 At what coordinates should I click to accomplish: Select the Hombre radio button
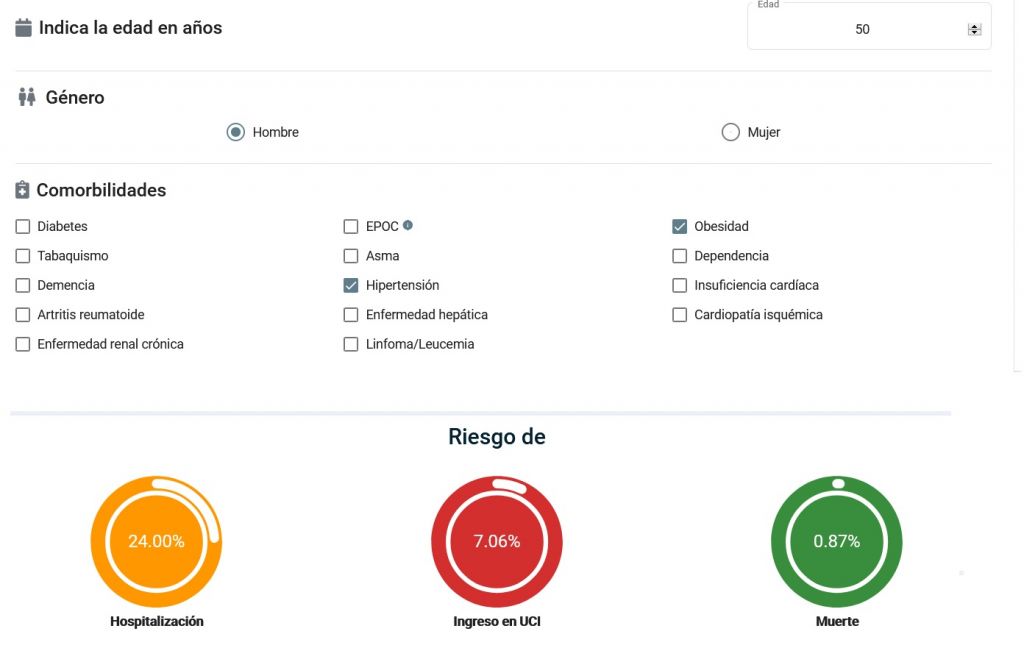(236, 132)
